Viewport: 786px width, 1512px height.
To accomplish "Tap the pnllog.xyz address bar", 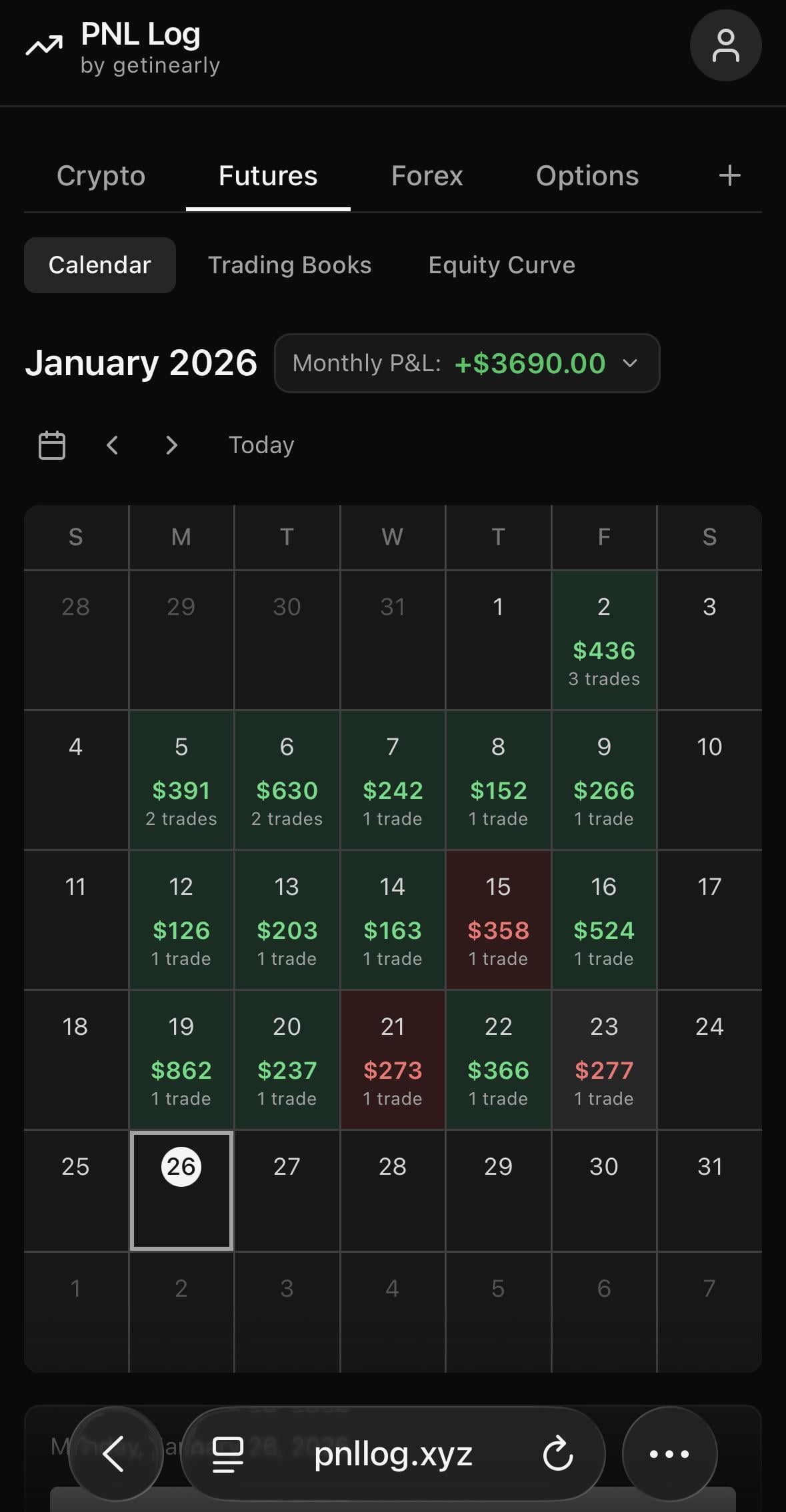I will (x=393, y=1453).
